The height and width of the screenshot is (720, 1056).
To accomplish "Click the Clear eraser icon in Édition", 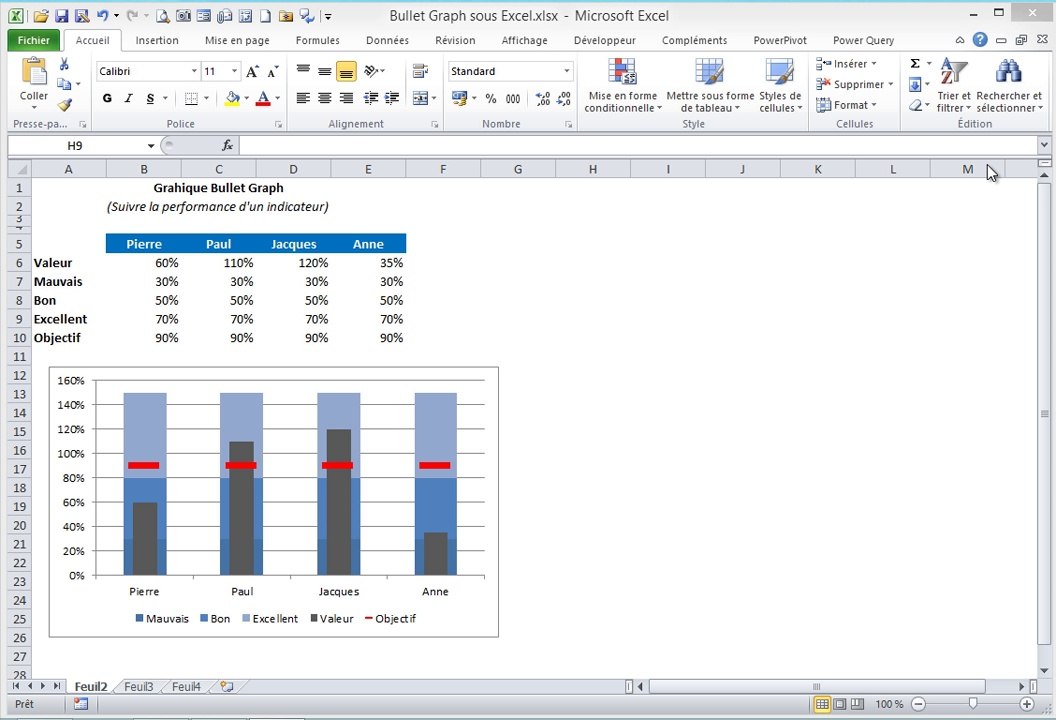I will (915, 105).
